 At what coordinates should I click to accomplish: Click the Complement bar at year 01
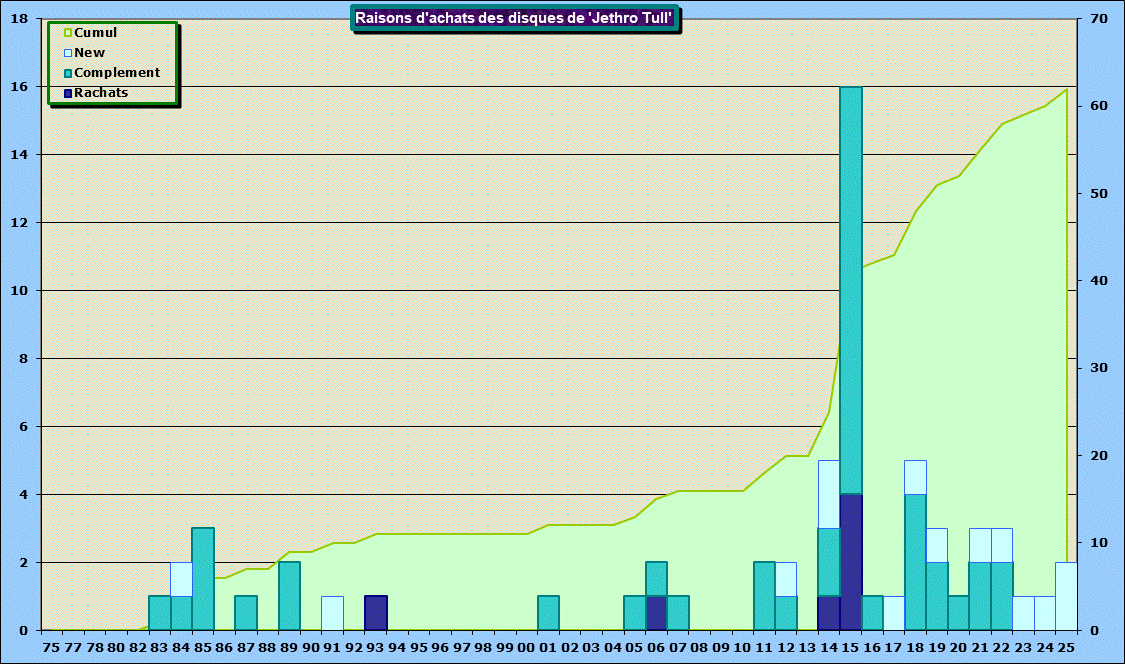(x=548, y=613)
